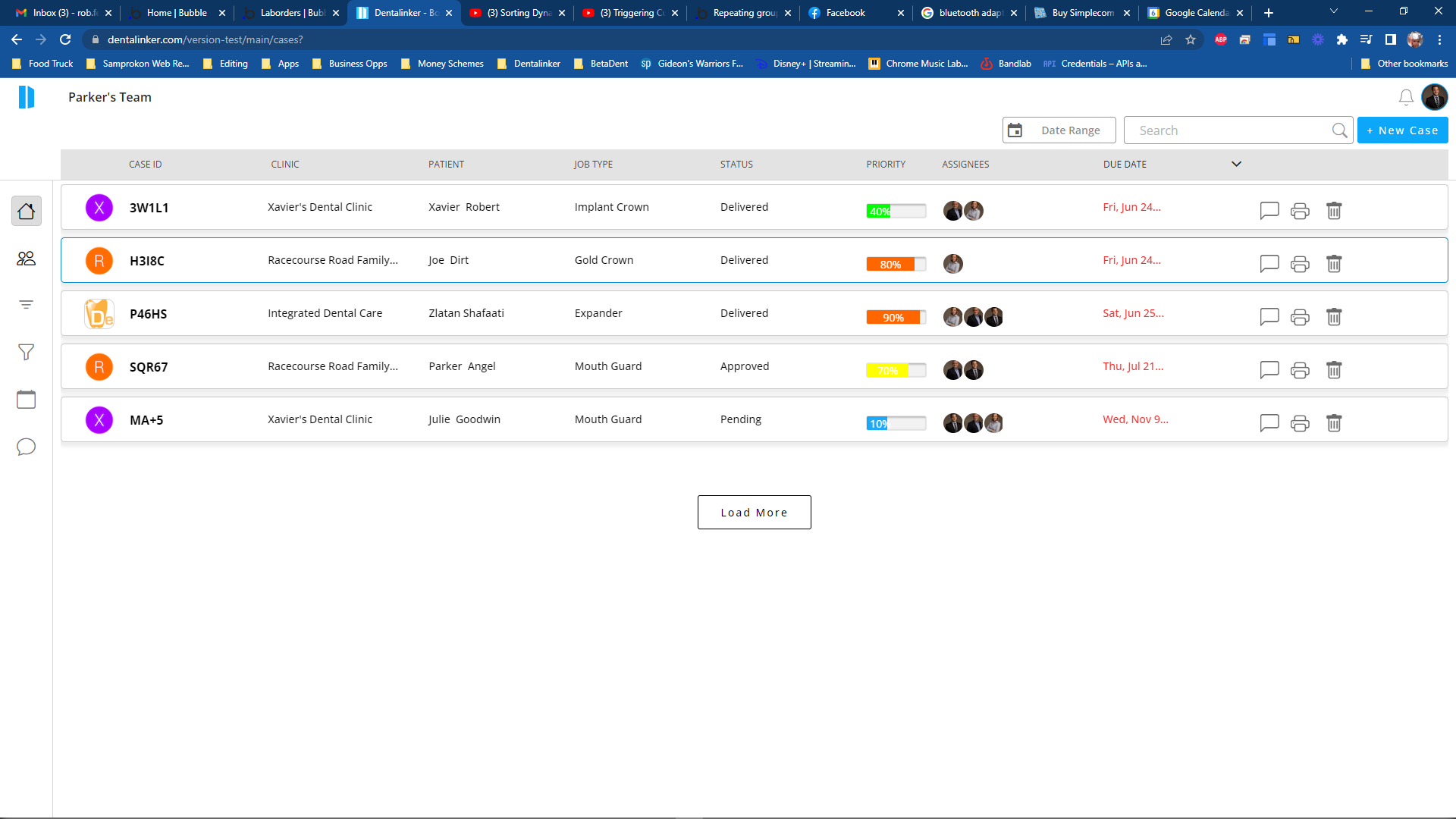Print case 3W1L1 with printer icon

click(x=1300, y=211)
